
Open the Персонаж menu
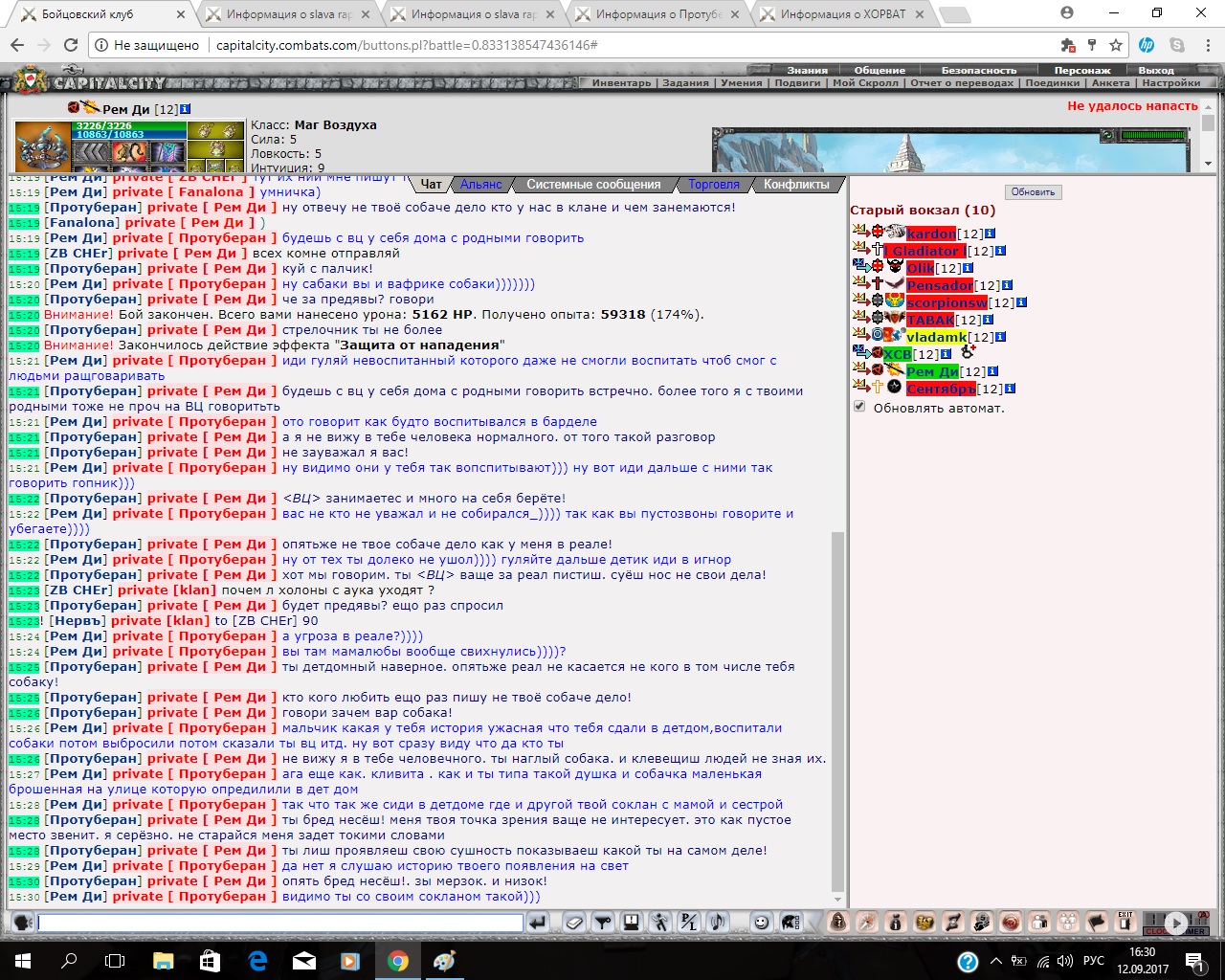[x=1082, y=70]
